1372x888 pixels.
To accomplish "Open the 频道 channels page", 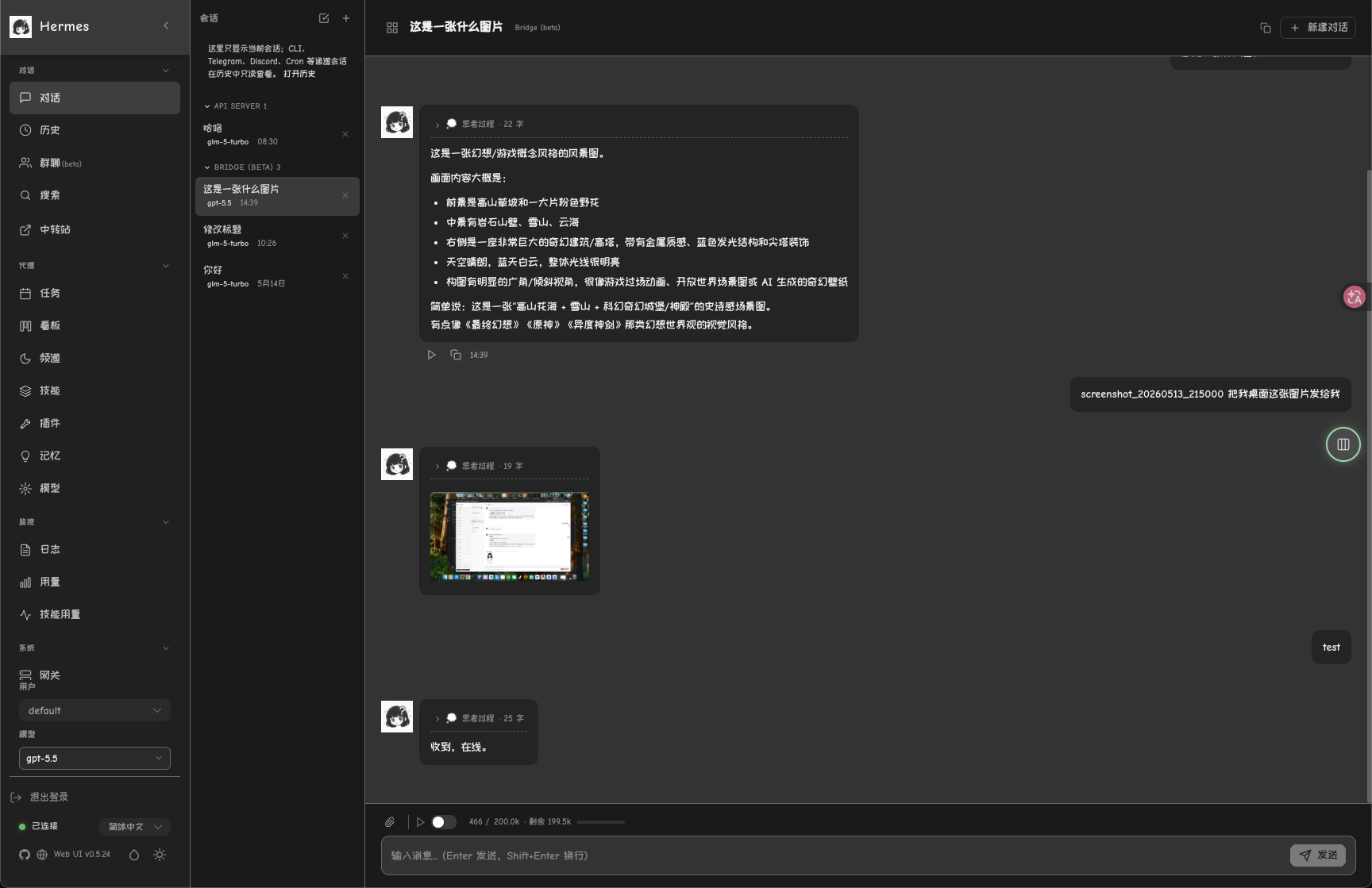I will point(94,358).
